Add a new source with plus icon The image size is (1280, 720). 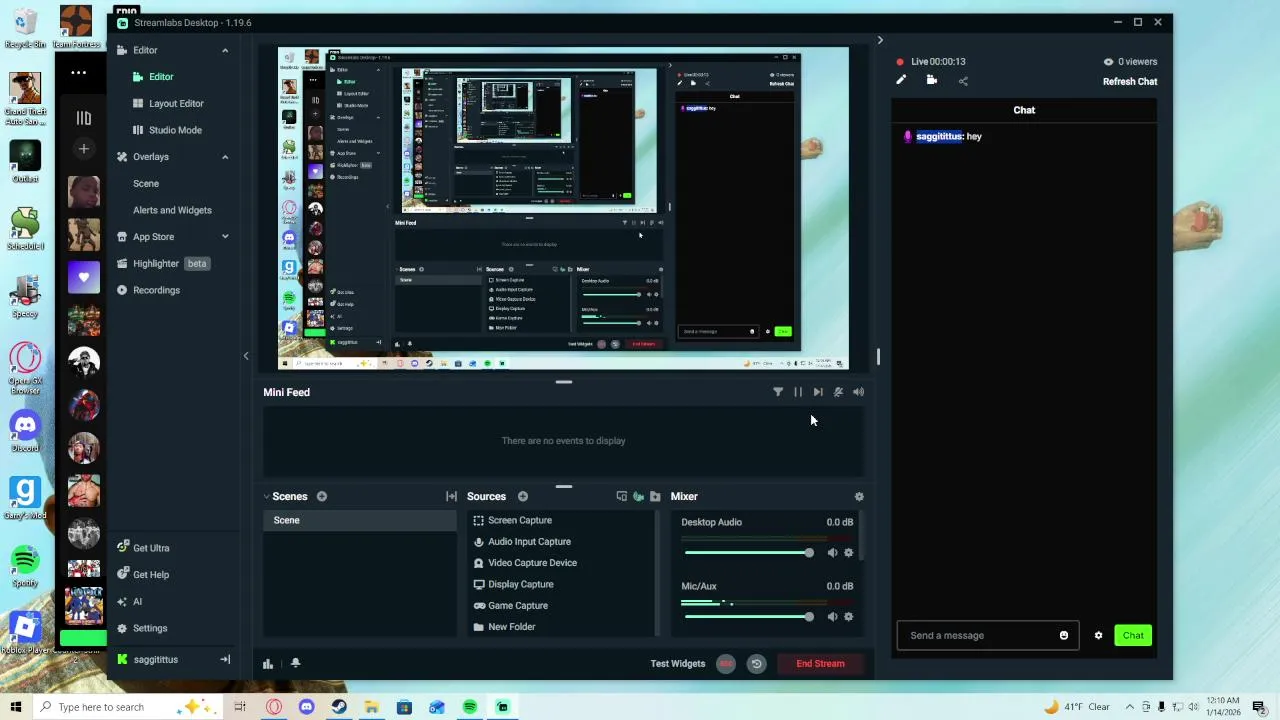(523, 496)
